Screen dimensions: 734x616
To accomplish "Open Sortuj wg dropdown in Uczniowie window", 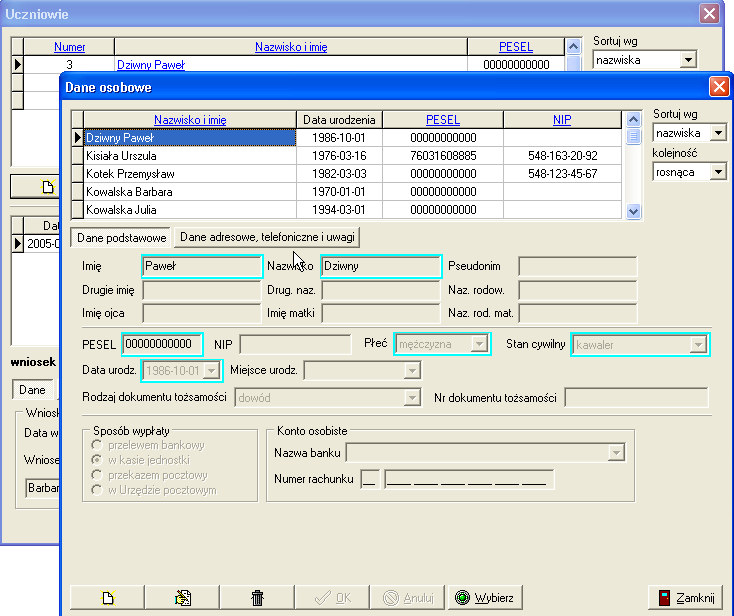I will point(688,60).
